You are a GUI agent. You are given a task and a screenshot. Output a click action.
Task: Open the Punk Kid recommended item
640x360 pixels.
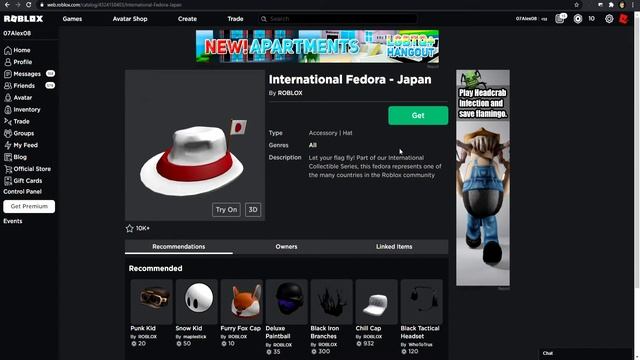151,313
